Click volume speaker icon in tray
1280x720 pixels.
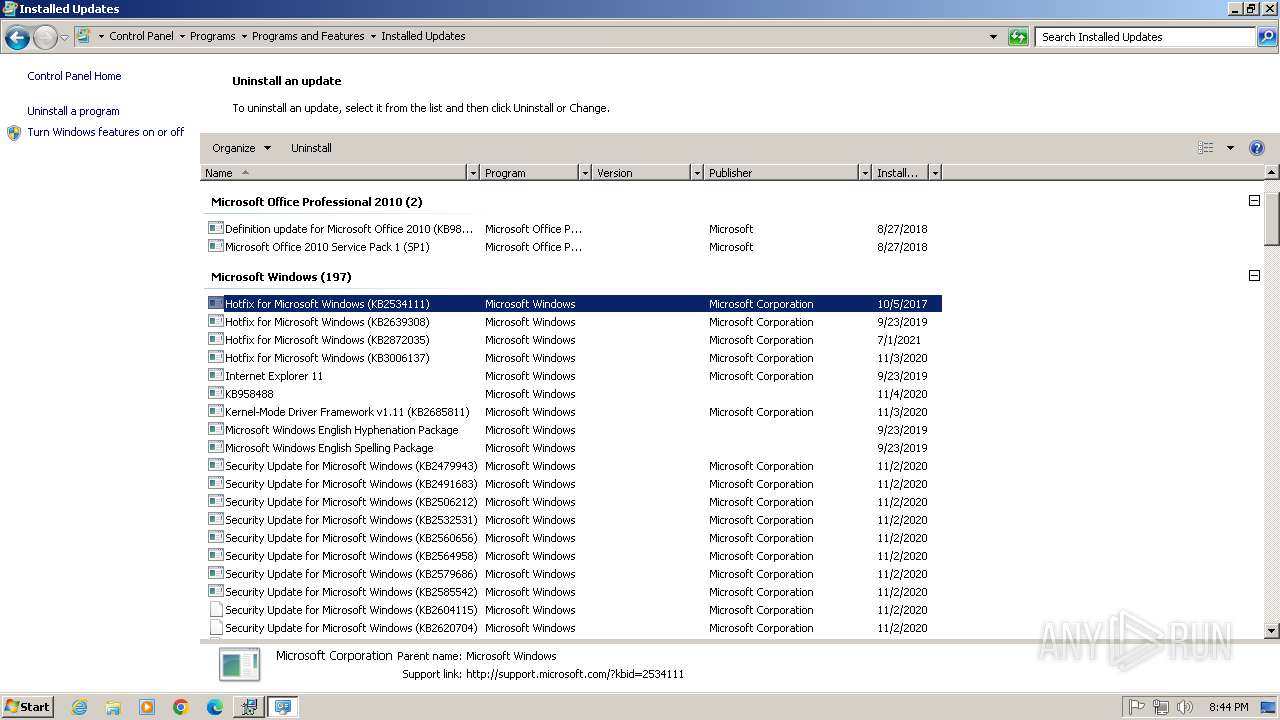click(1184, 707)
